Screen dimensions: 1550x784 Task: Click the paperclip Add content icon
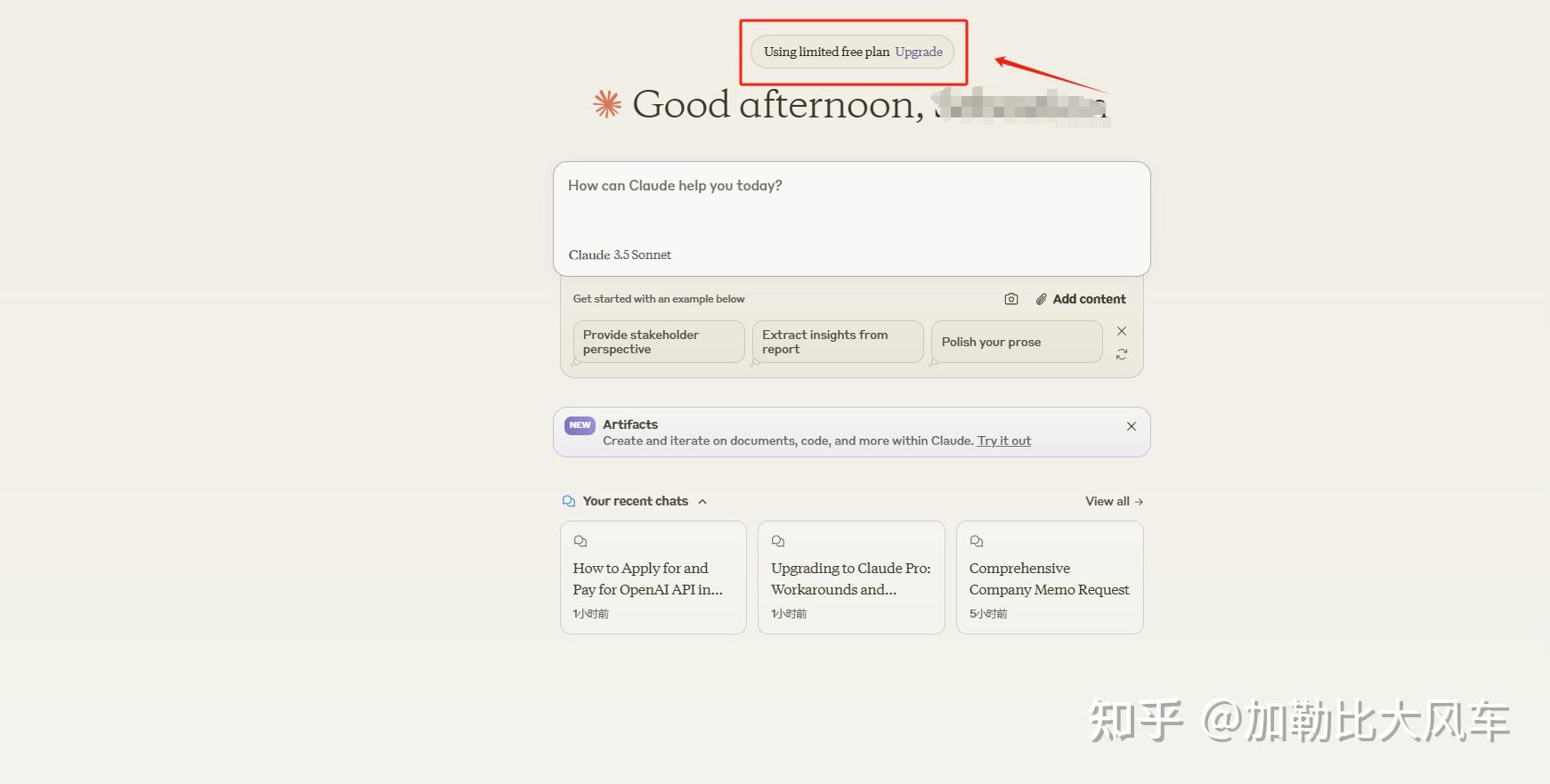pyautogui.click(x=1041, y=299)
